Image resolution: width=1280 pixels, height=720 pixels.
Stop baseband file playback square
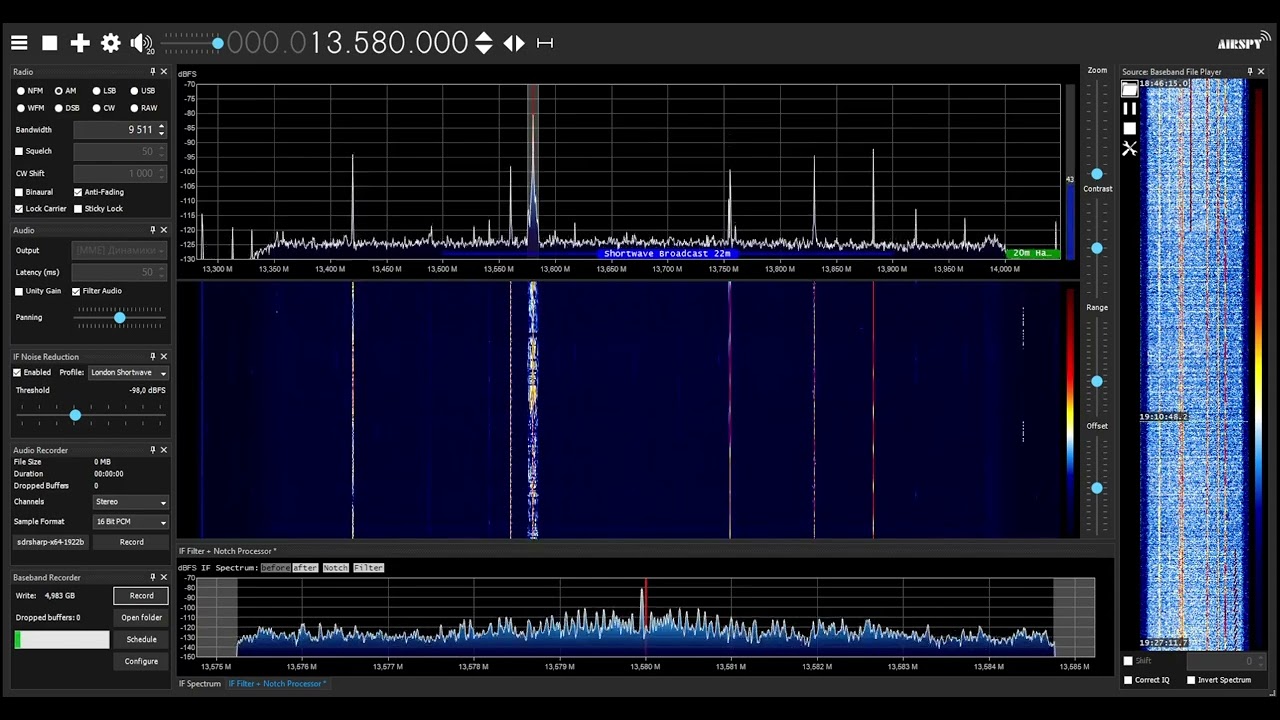(x=1130, y=129)
